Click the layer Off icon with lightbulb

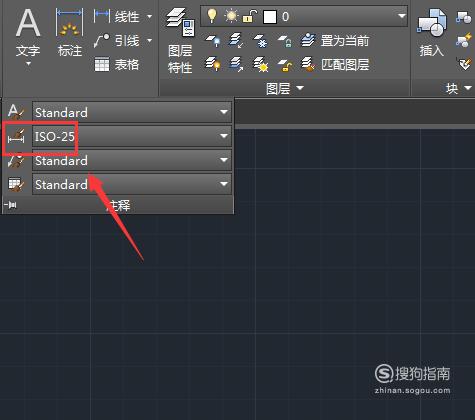point(213,40)
